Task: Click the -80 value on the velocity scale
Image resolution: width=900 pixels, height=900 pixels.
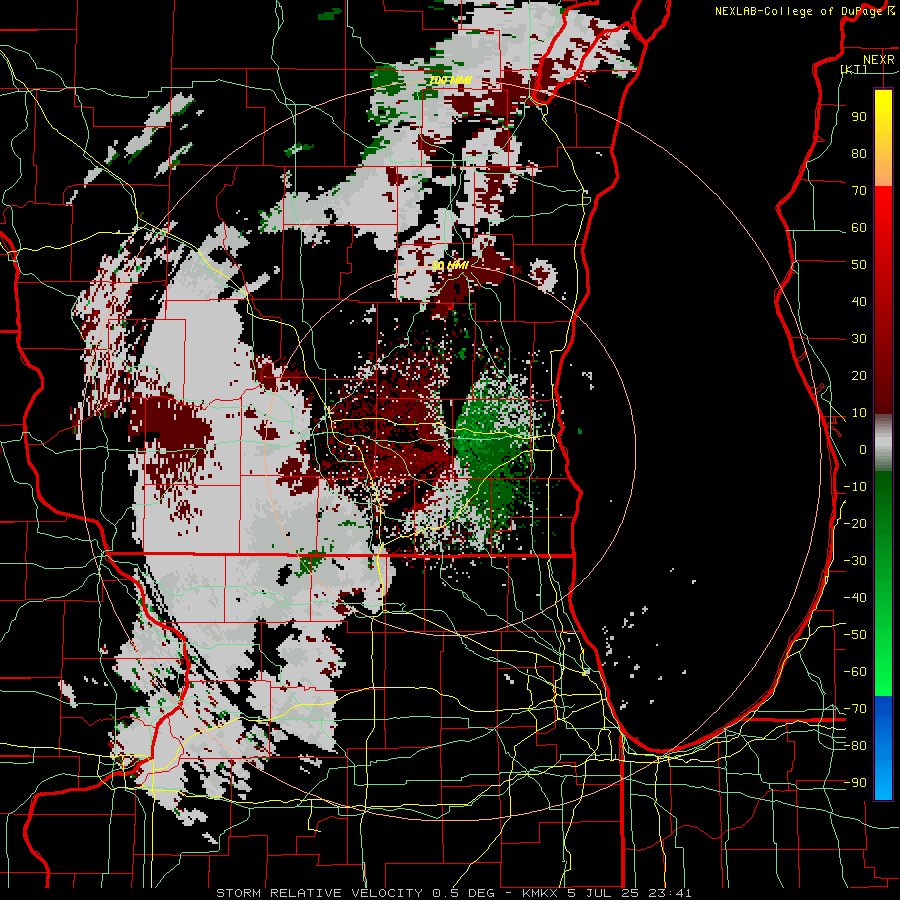Action: [x=855, y=746]
